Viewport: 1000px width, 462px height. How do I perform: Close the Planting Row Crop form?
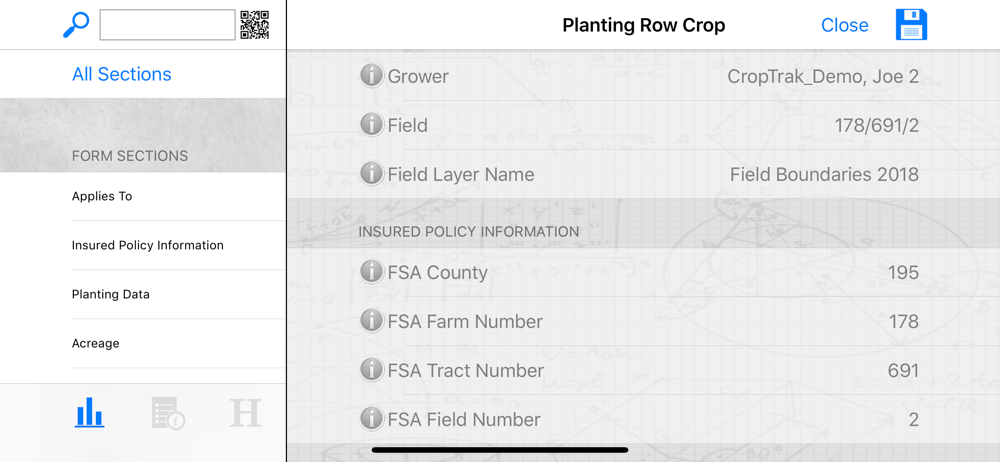click(844, 26)
